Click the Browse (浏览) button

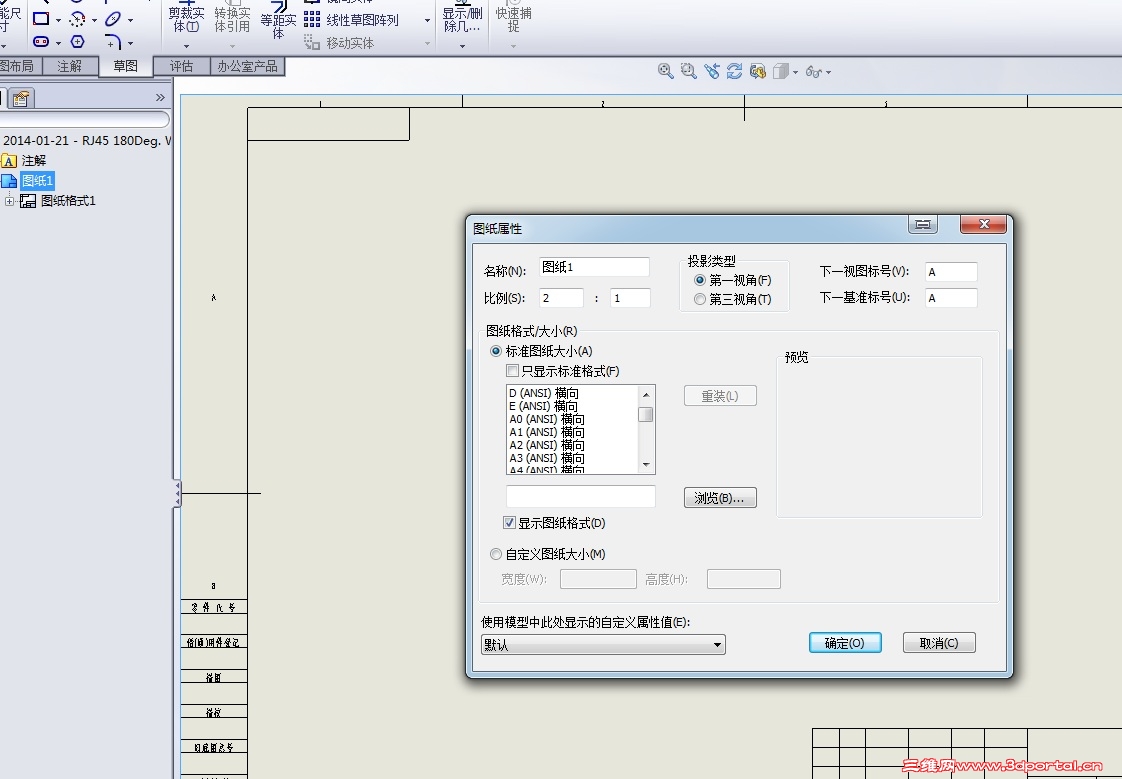click(720, 498)
